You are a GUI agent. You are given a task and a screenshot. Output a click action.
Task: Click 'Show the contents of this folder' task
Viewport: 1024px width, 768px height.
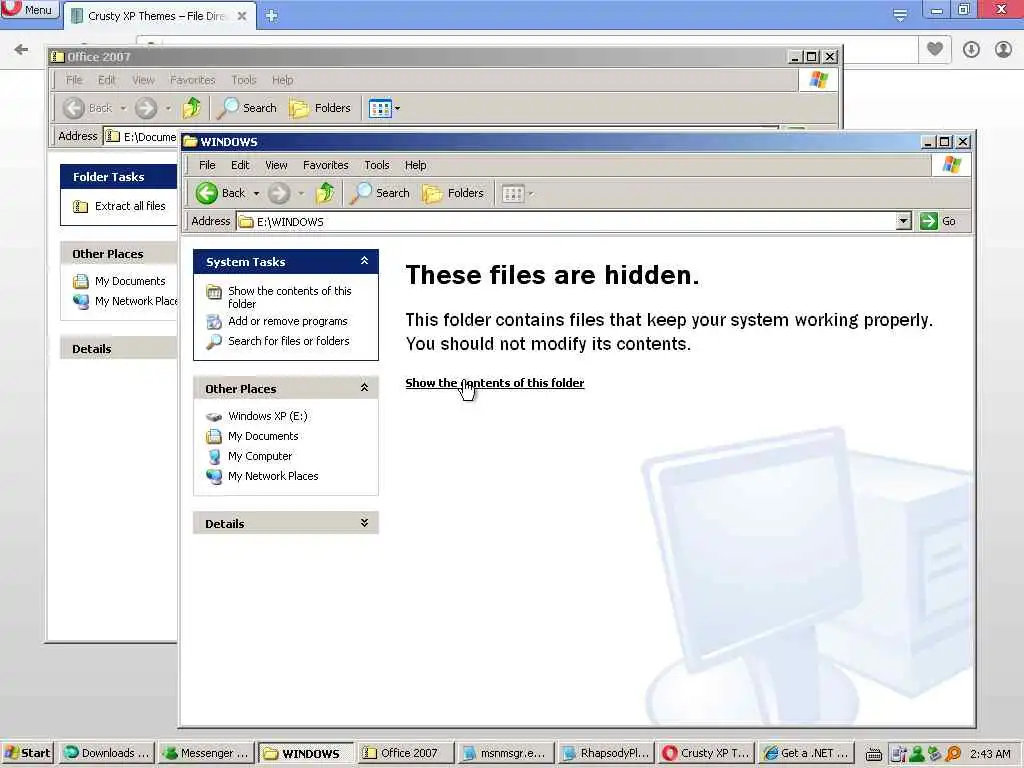pos(289,297)
